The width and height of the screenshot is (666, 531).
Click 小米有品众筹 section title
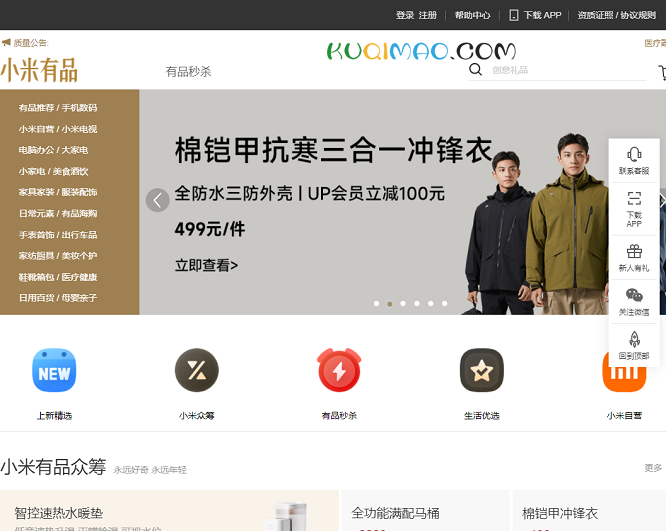coord(53,467)
